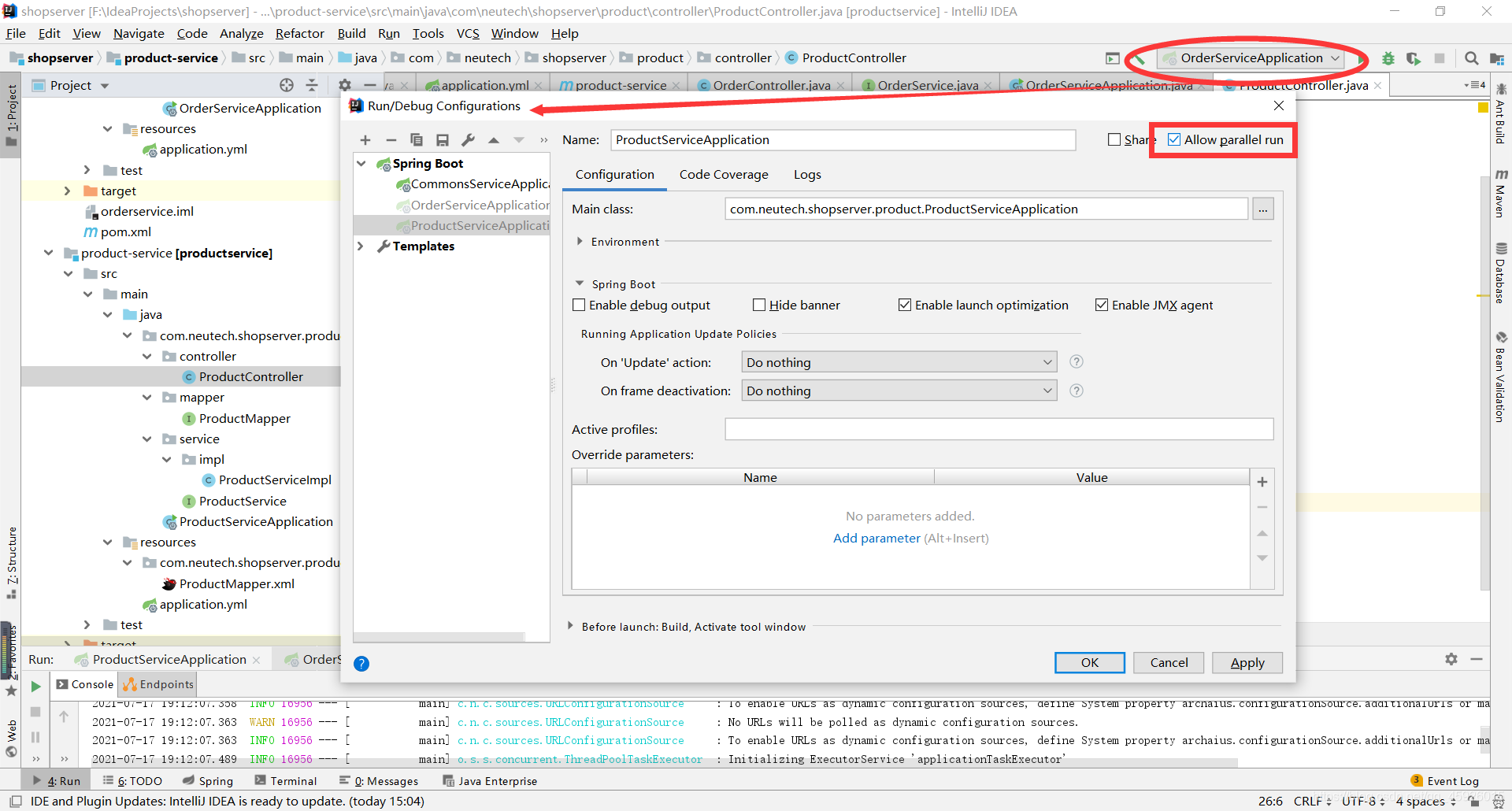
Task: Locate file with Project panel target icon
Action: [287, 85]
